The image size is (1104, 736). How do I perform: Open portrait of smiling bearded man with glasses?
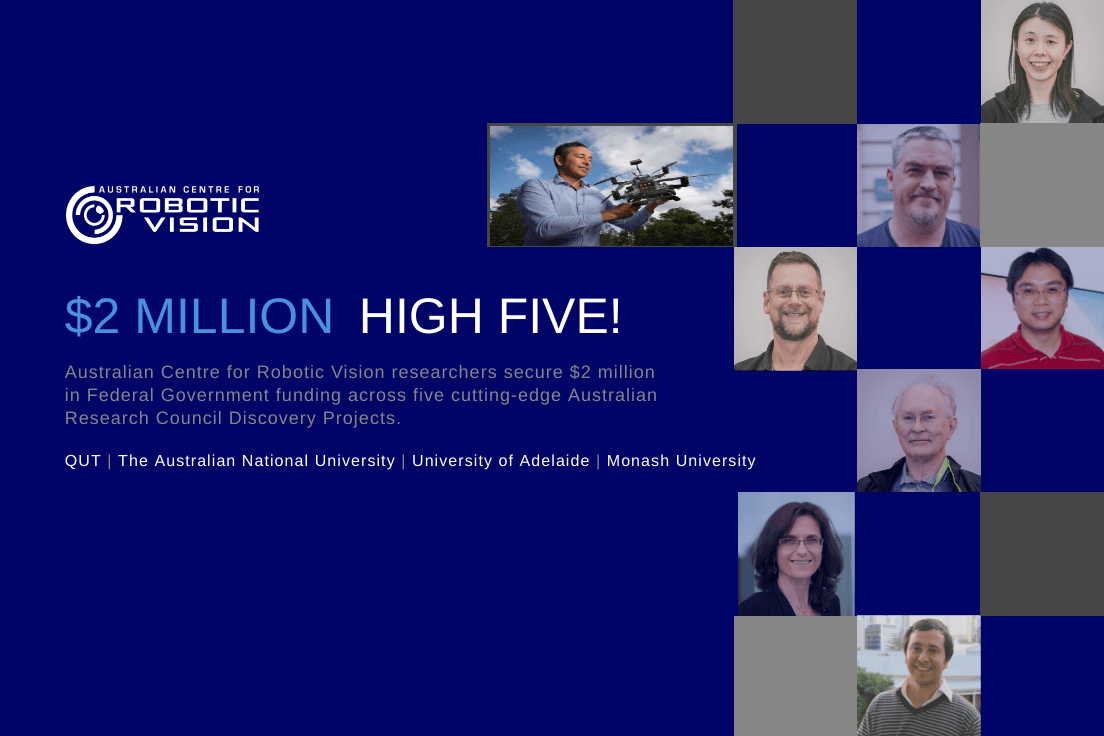pyautogui.click(x=796, y=308)
